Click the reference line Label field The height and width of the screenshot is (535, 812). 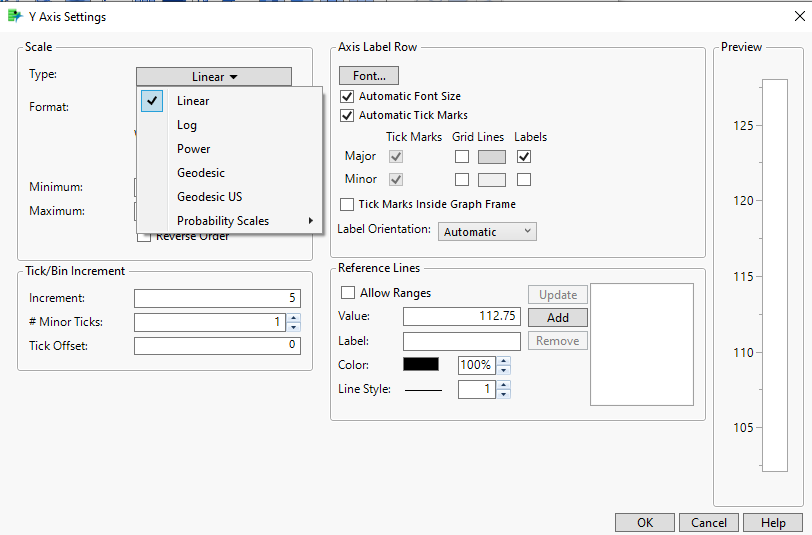[x=462, y=341]
